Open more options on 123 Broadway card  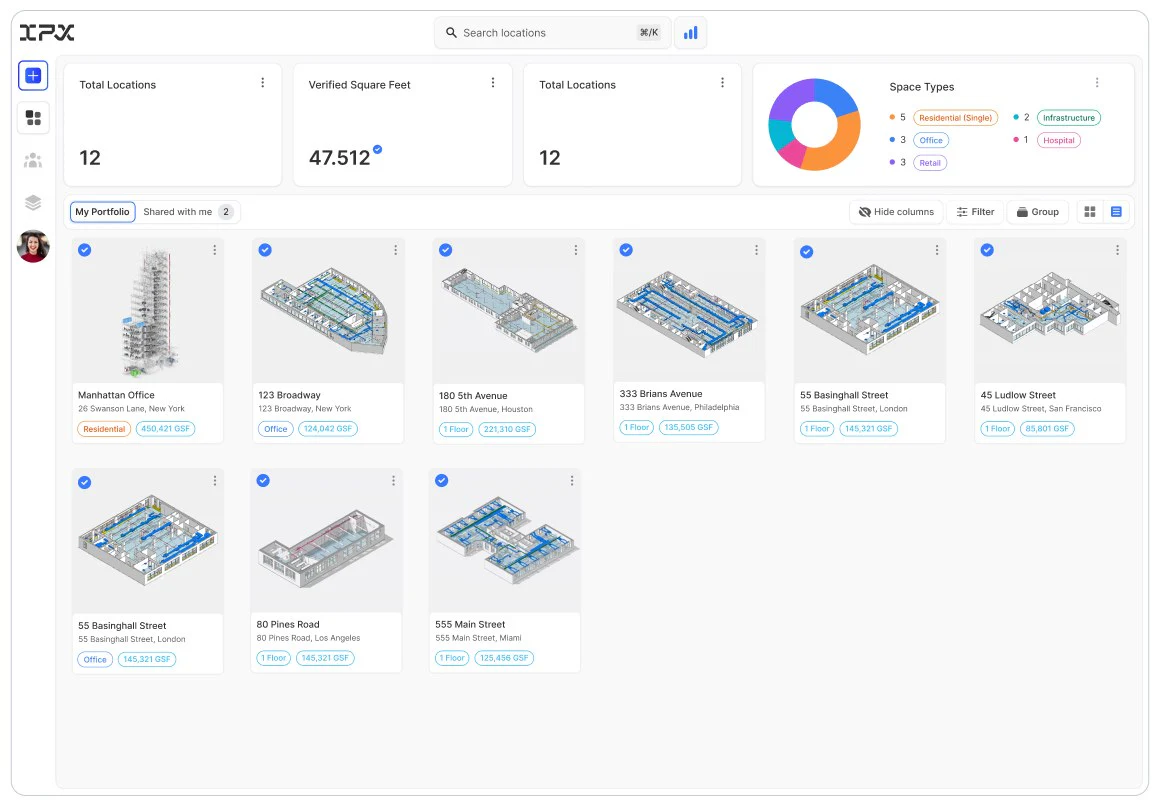tap(396, 250)
